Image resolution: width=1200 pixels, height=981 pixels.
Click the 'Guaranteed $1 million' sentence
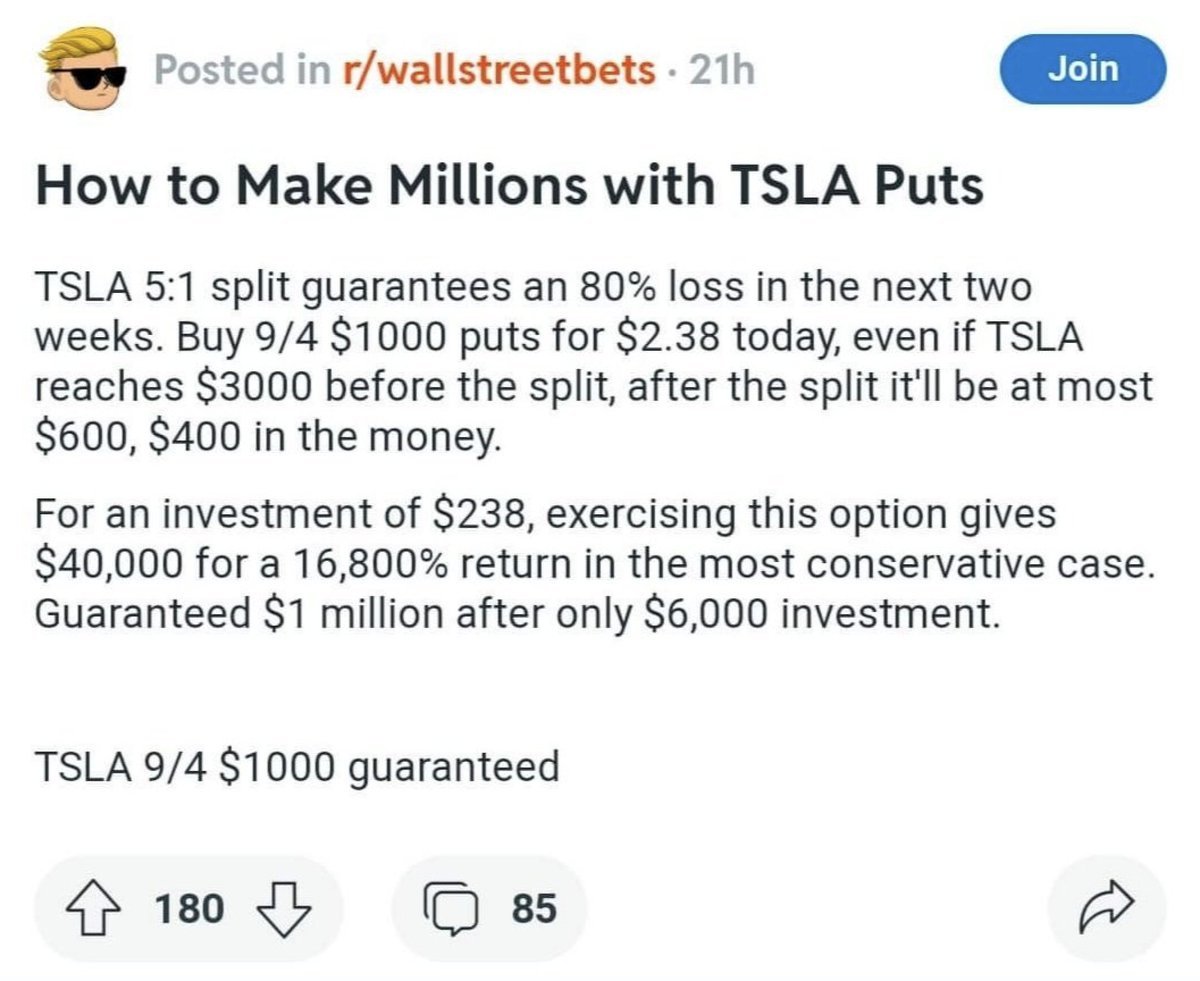pos(517,611)
